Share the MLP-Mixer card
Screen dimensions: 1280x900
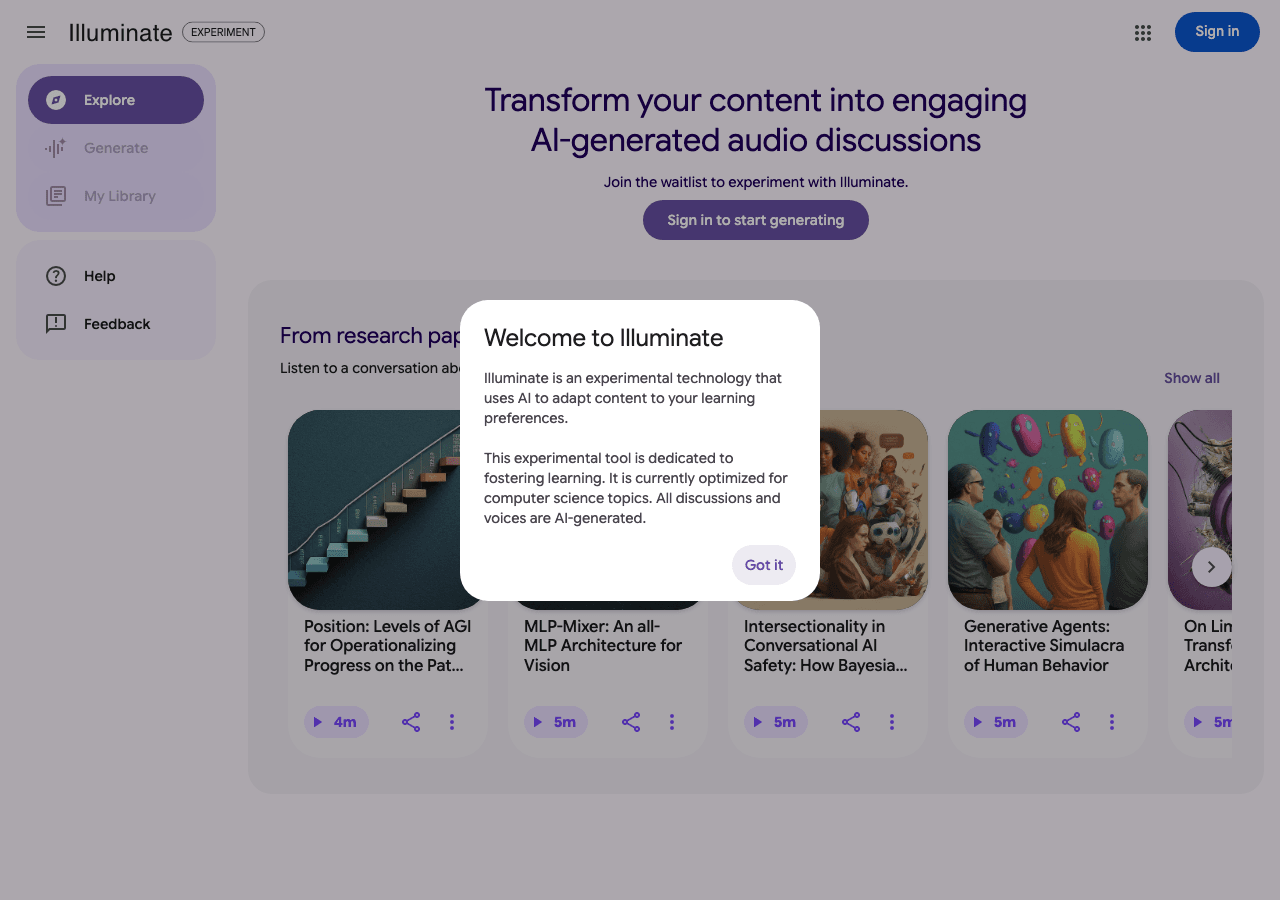631,722
